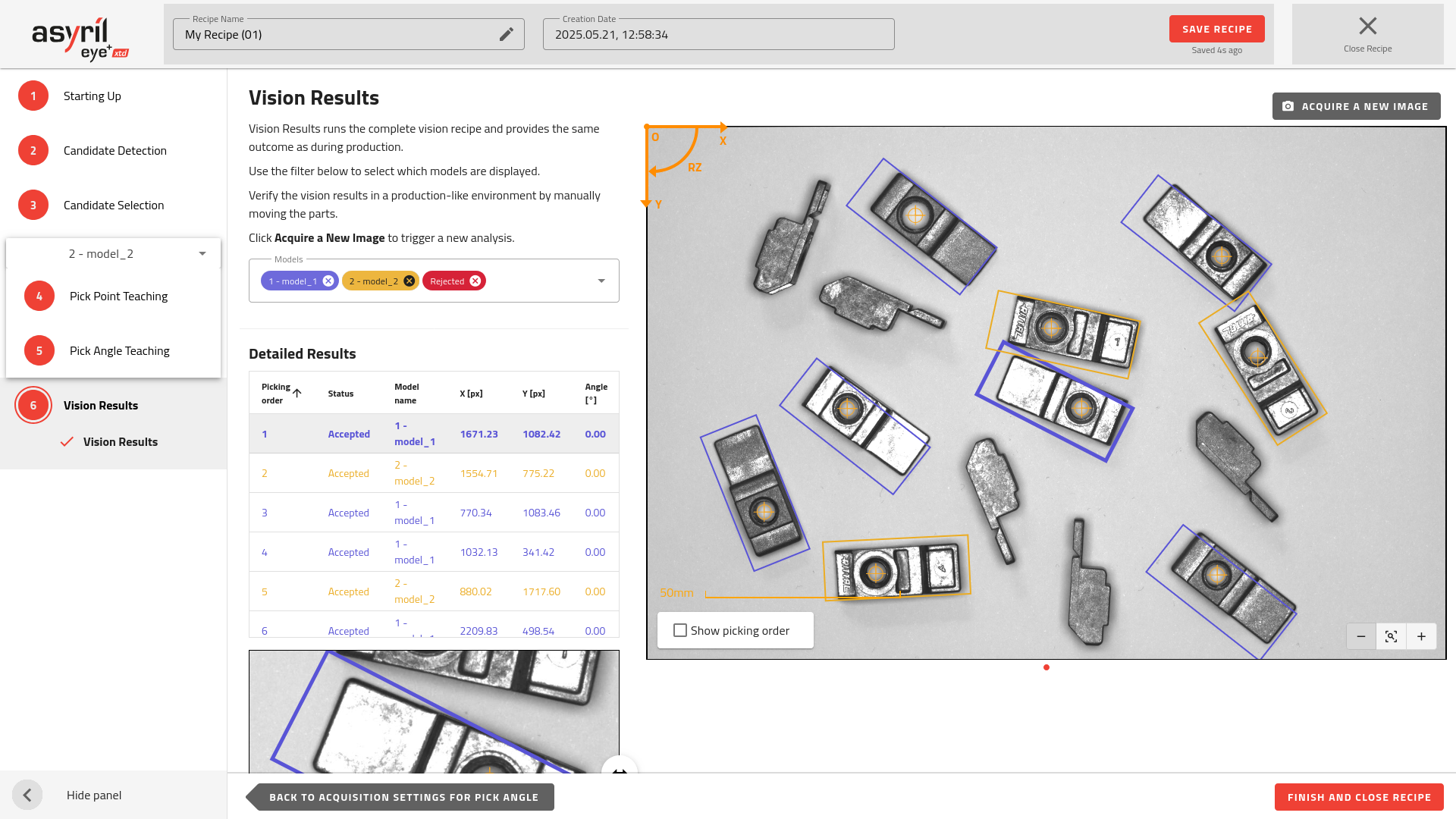The image size is (1456, 819).
Task: Click the Vision Results checkmark icon
Action: pyautogui.click(x=67, y=442)
